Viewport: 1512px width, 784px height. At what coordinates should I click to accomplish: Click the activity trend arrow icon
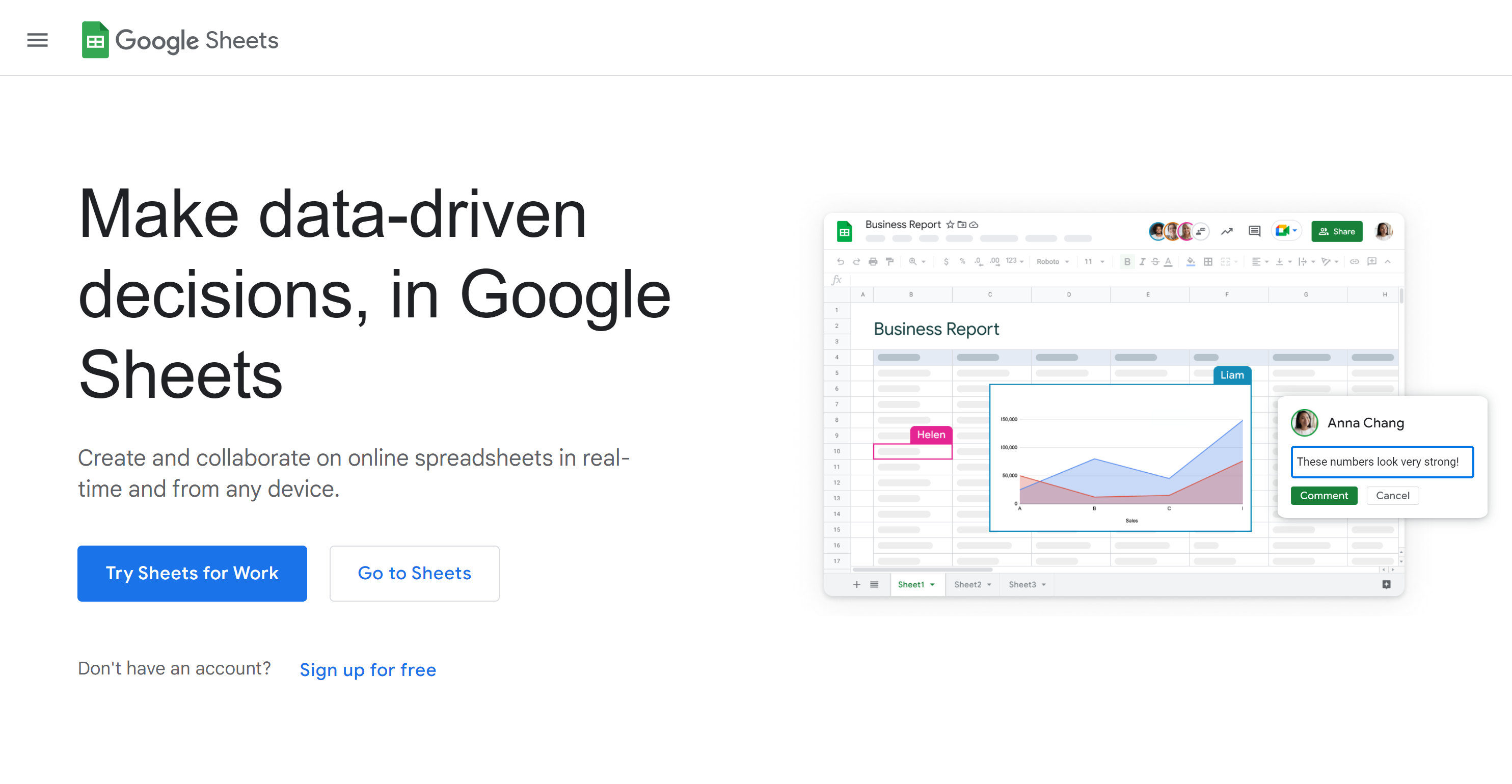pos(1227,231)
